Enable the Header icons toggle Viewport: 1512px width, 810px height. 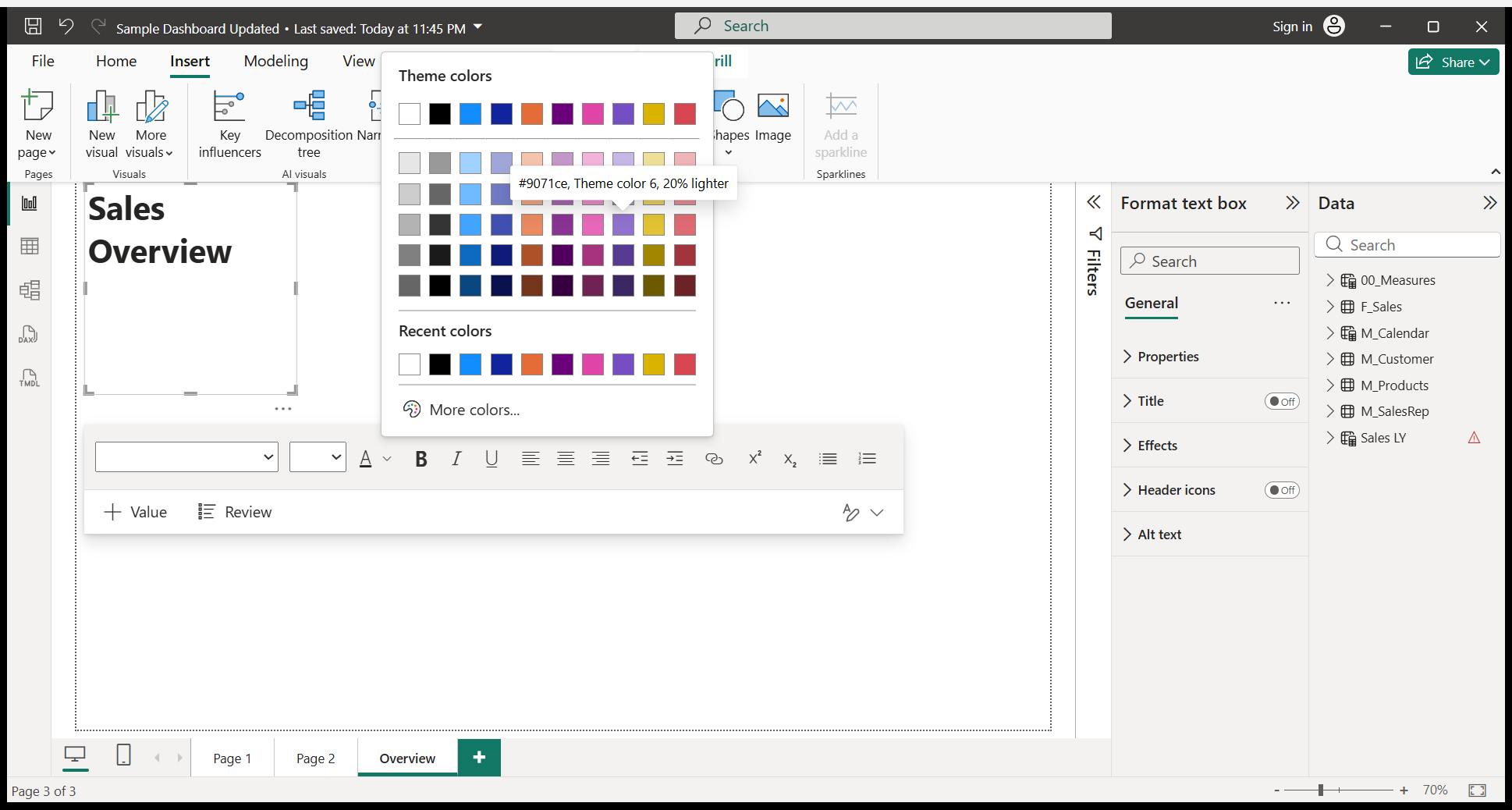point(1281,490)
